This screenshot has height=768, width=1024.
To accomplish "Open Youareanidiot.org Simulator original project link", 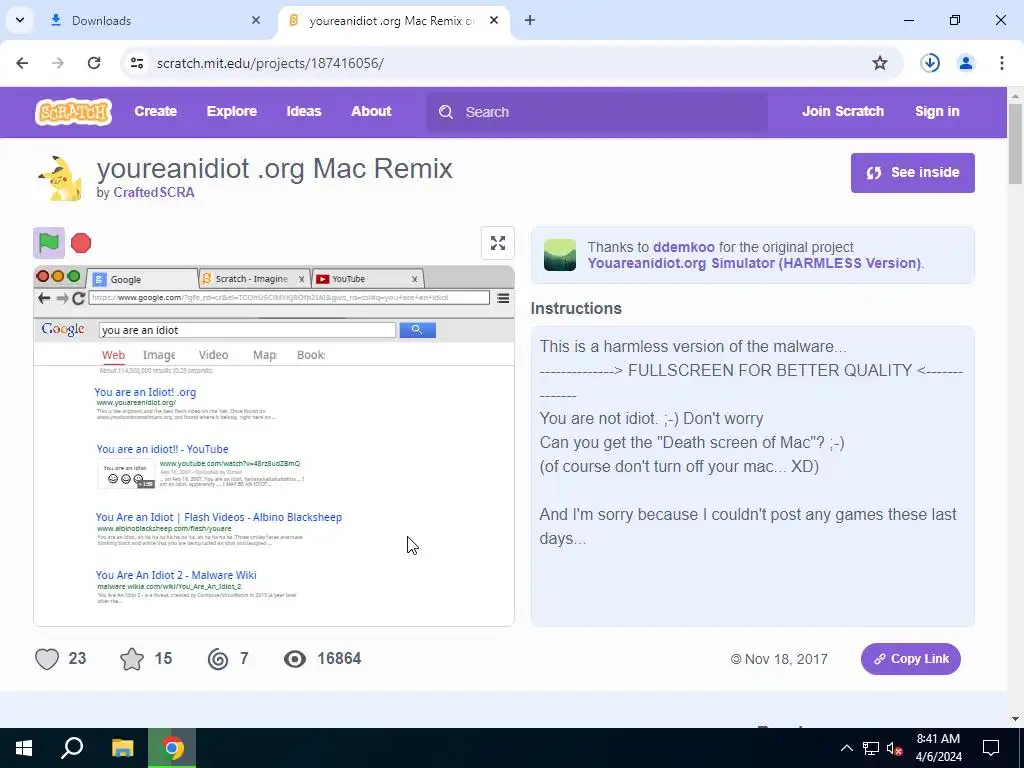I will 754,263.
